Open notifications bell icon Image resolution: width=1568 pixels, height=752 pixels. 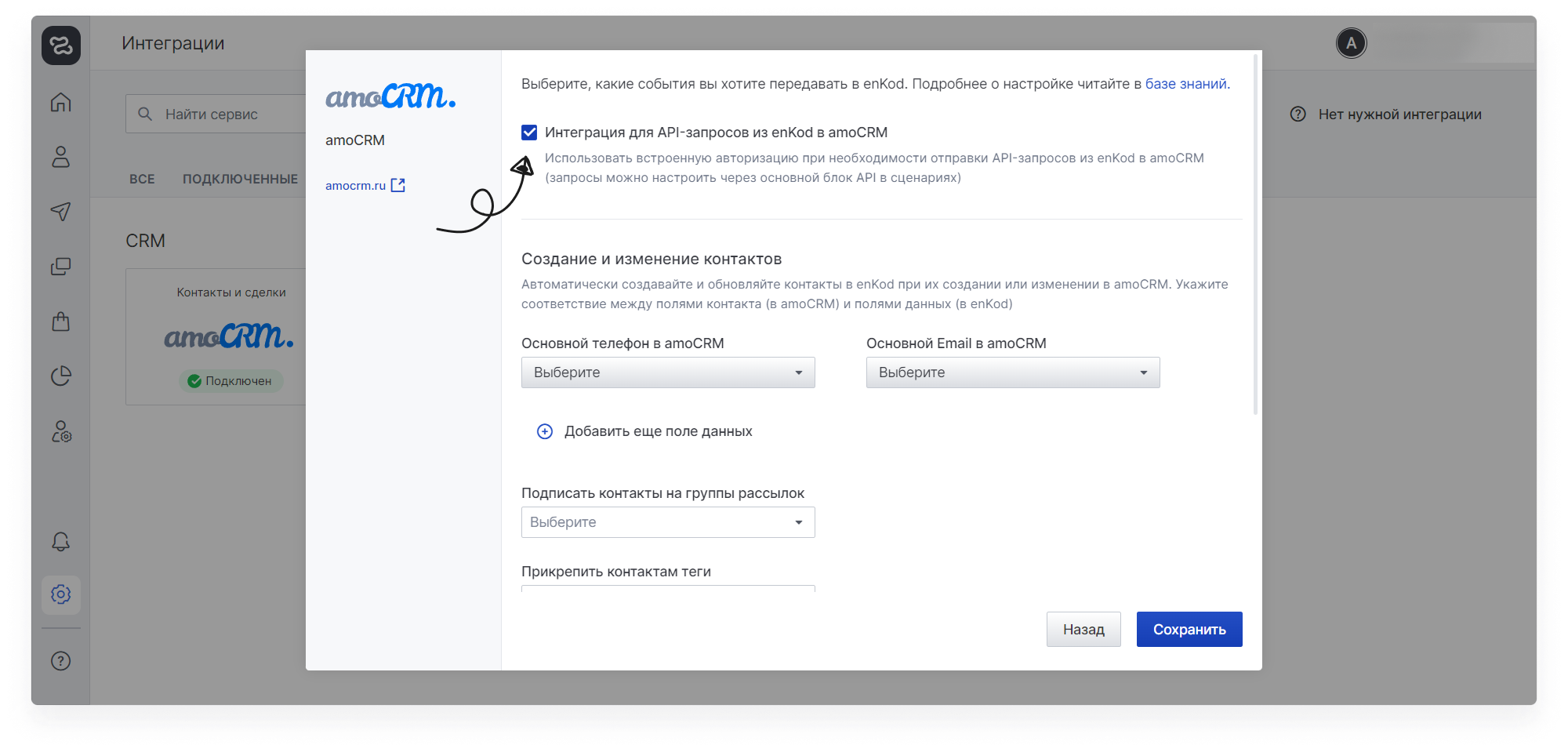[x=61, y=542]
